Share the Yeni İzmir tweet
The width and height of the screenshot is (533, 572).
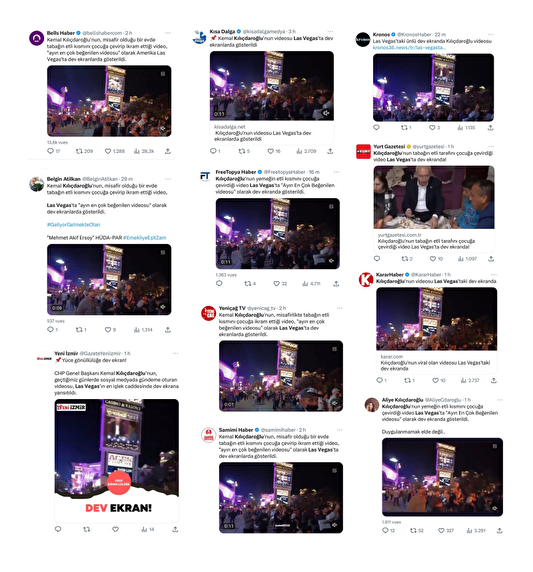click(x=175, y=529)
